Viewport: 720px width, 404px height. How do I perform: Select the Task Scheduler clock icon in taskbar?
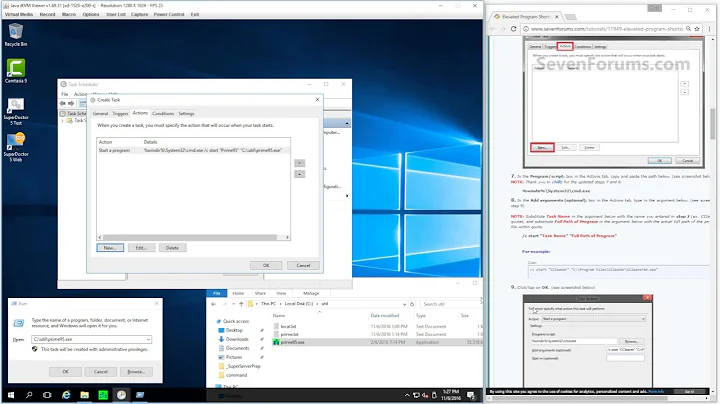point(121,395)
